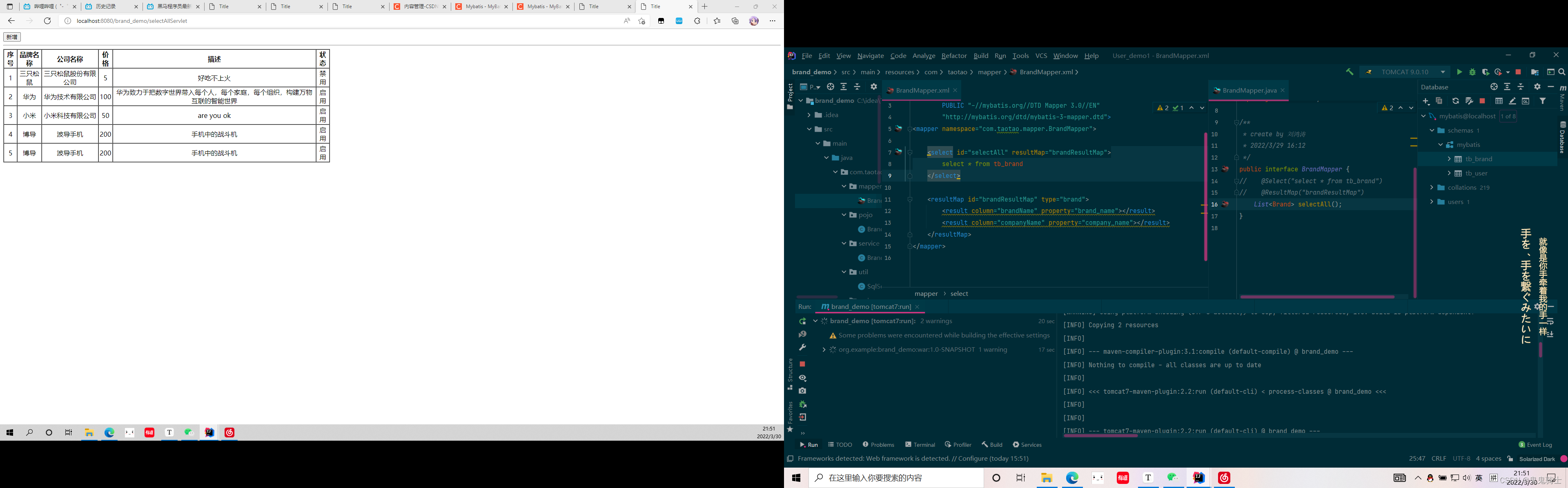Click the browser refresh icon
The width and height of the screenshot is (1568, 488).
pos(47,21)
